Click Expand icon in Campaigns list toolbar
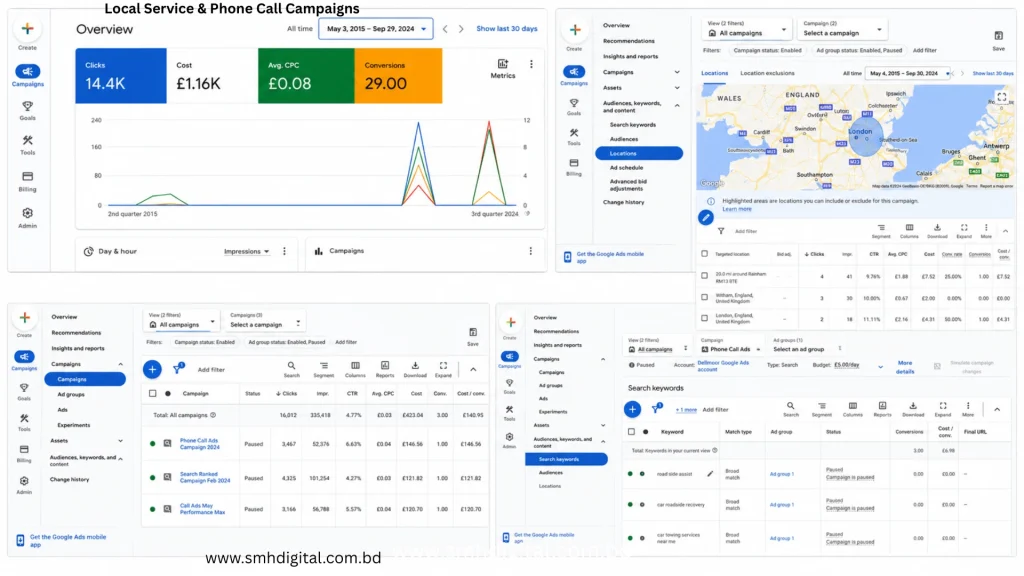The height and width of the screenshot is (576, 1024). coord(443,366)
